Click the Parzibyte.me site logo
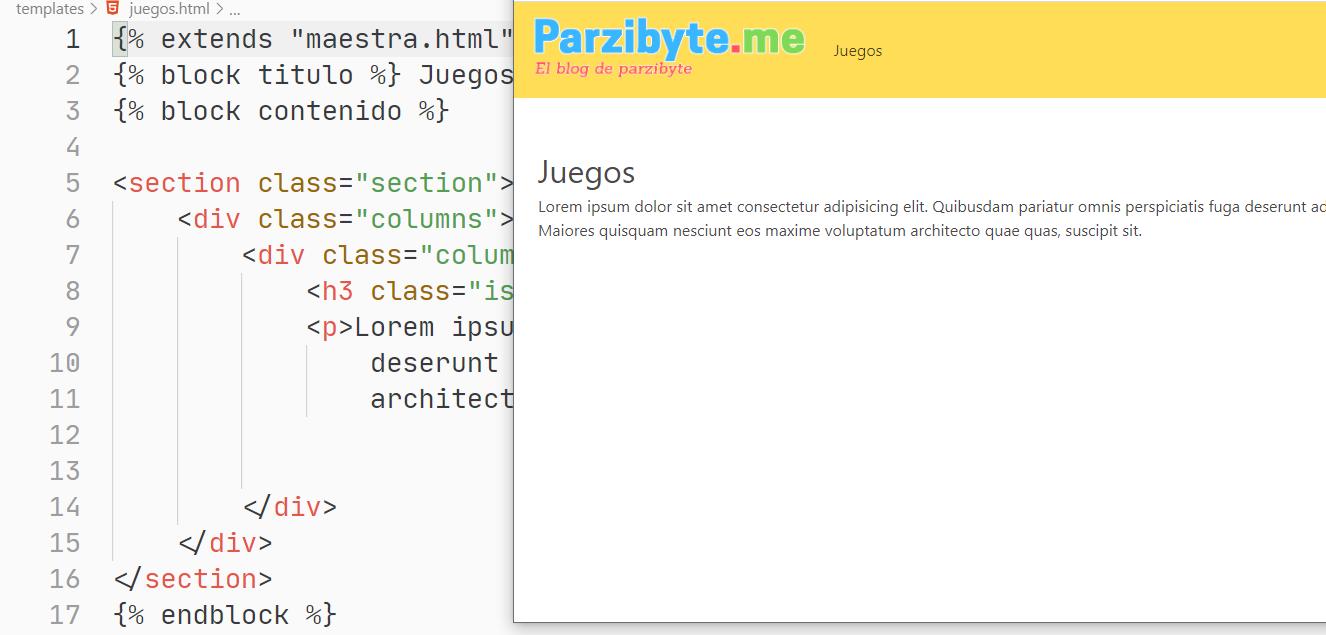Image resolution: width=1326 pixels, height=635 pixels. [x=668, y=38]
